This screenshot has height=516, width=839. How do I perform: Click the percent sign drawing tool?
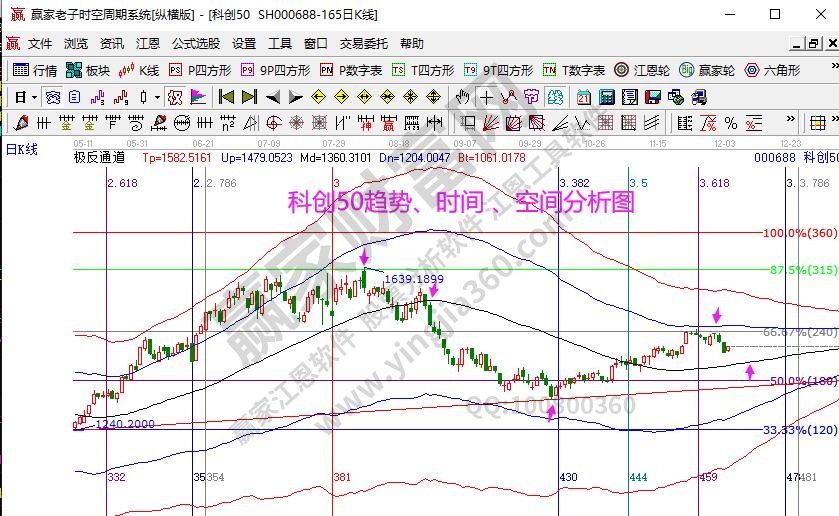731,123
